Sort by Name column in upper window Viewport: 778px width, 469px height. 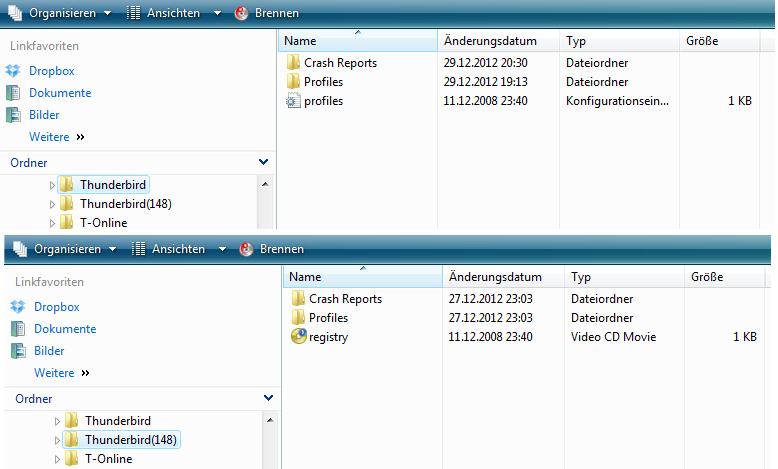(x=358, y=41)
